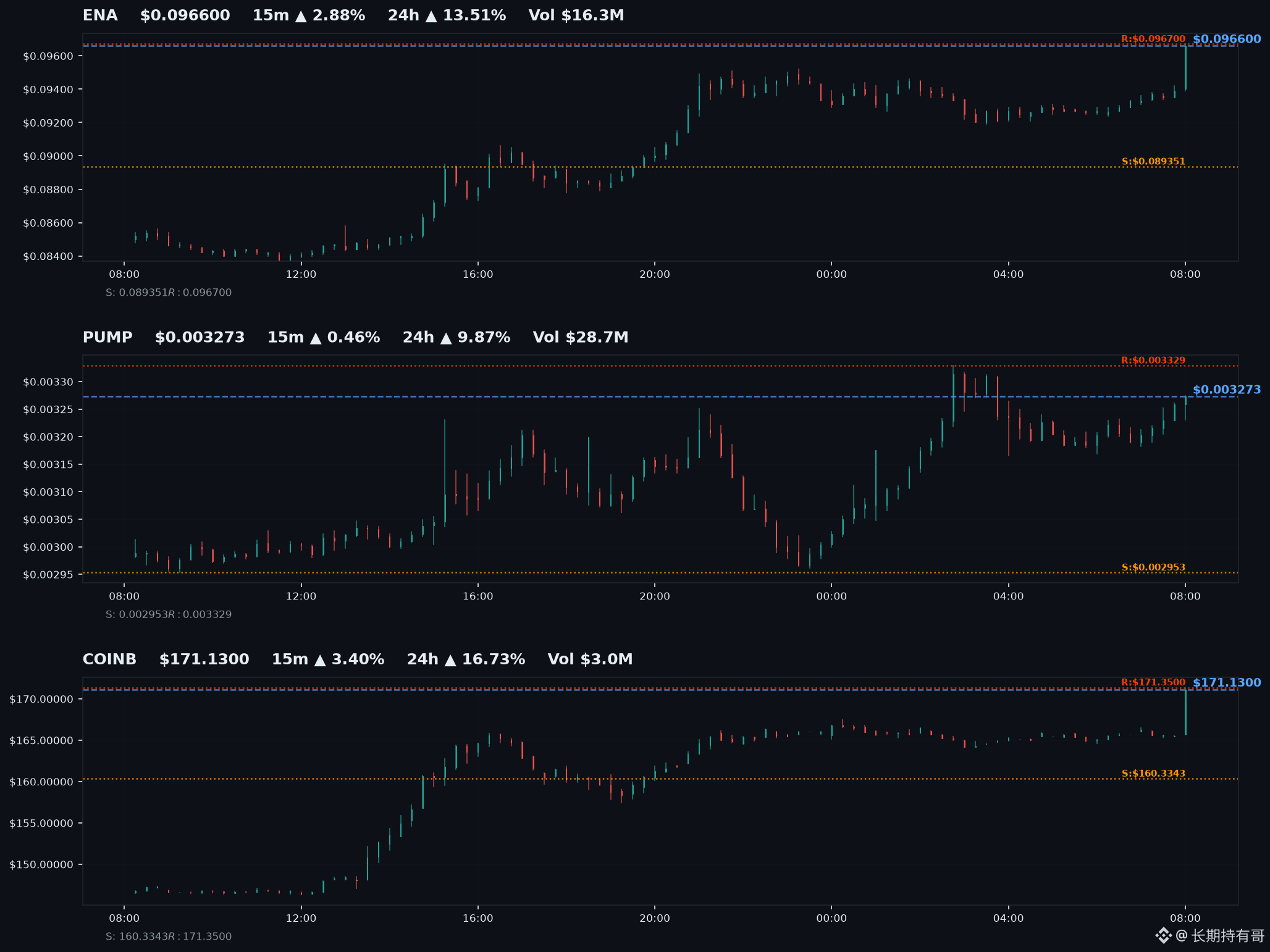Viewport: 1270px width, 952px height.
Task: Click PUMP footer text S: 0.002953R : 0.003329
Action: [169, 614]
